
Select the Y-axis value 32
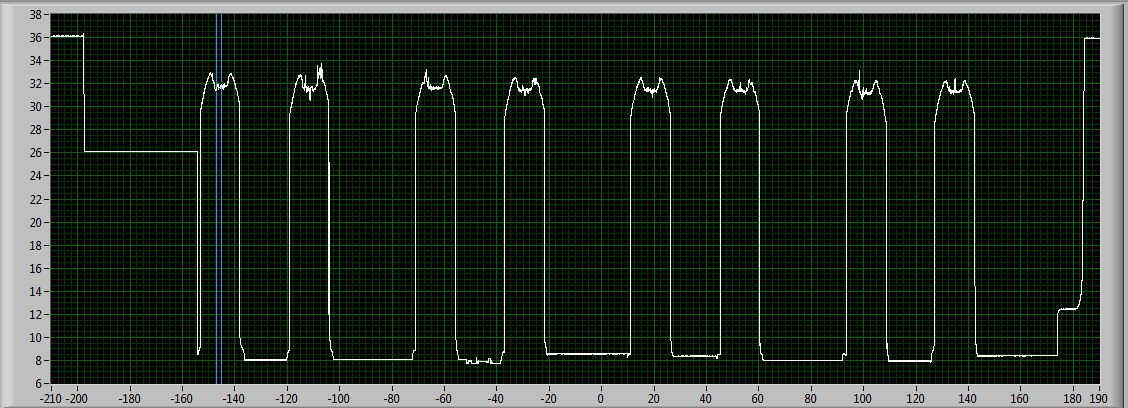(37, 83)
